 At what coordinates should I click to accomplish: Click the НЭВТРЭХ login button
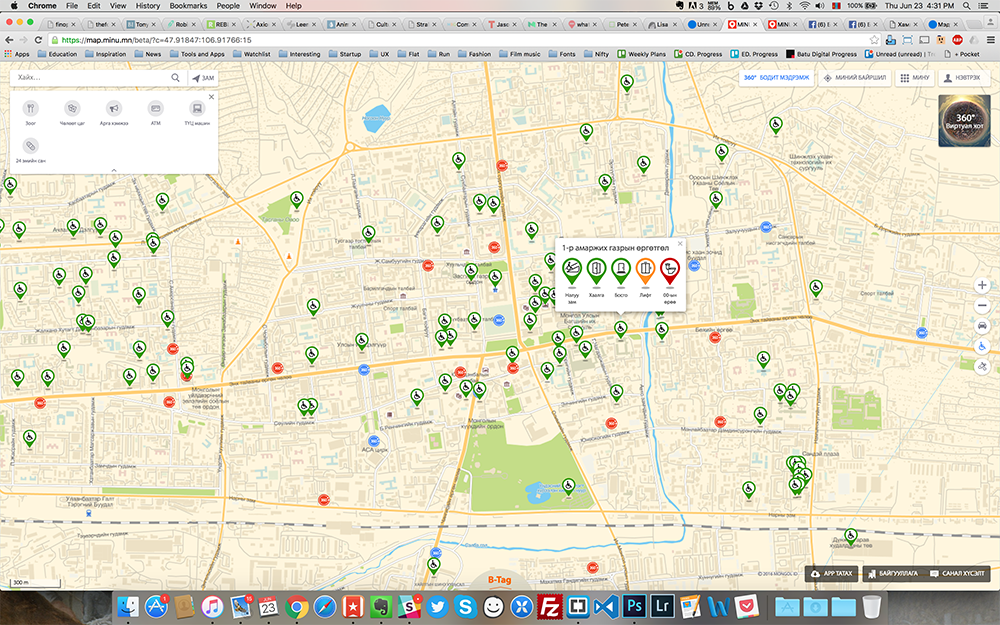click(961, 77)
